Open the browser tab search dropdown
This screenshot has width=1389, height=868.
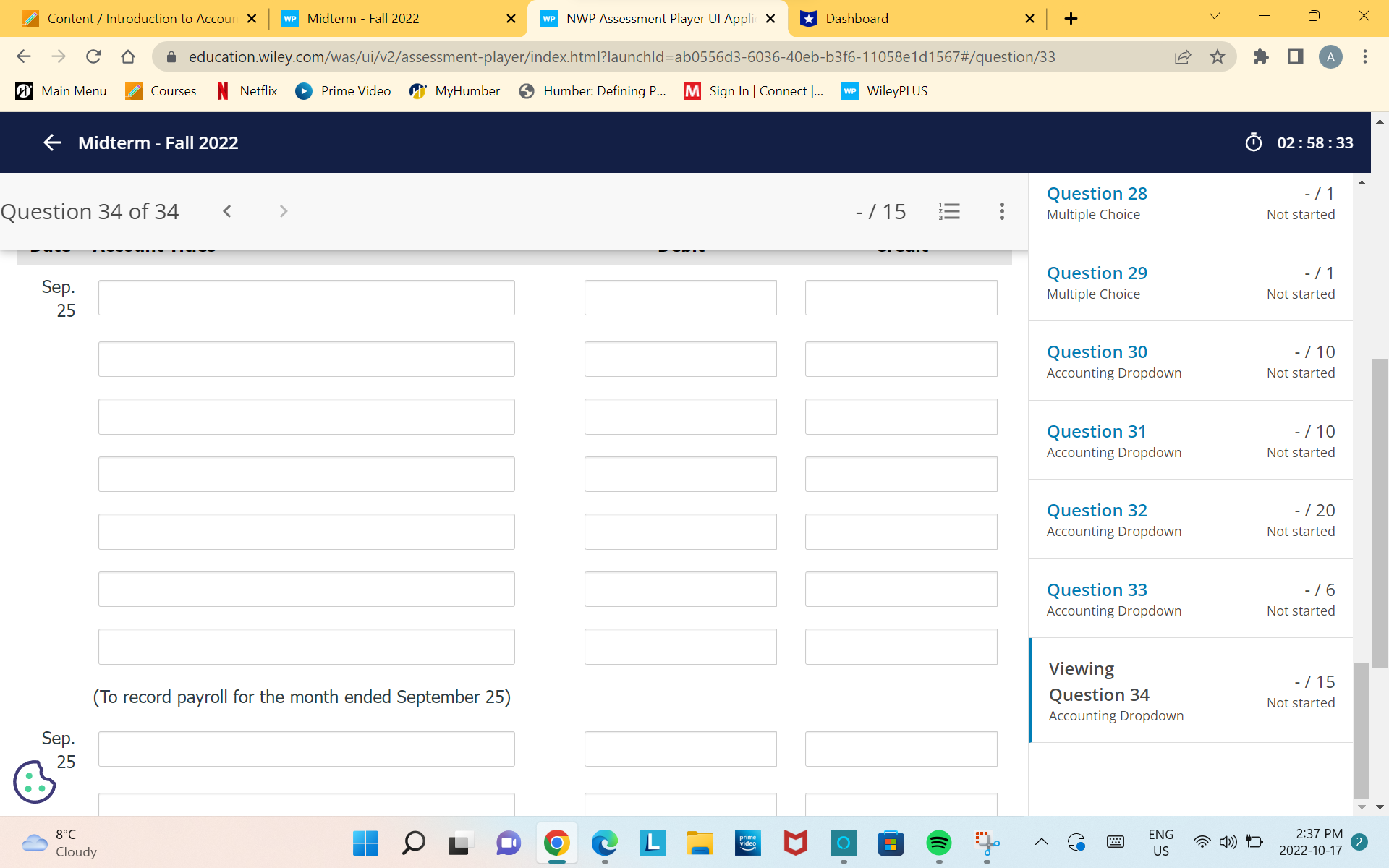tap(1214, 16)
